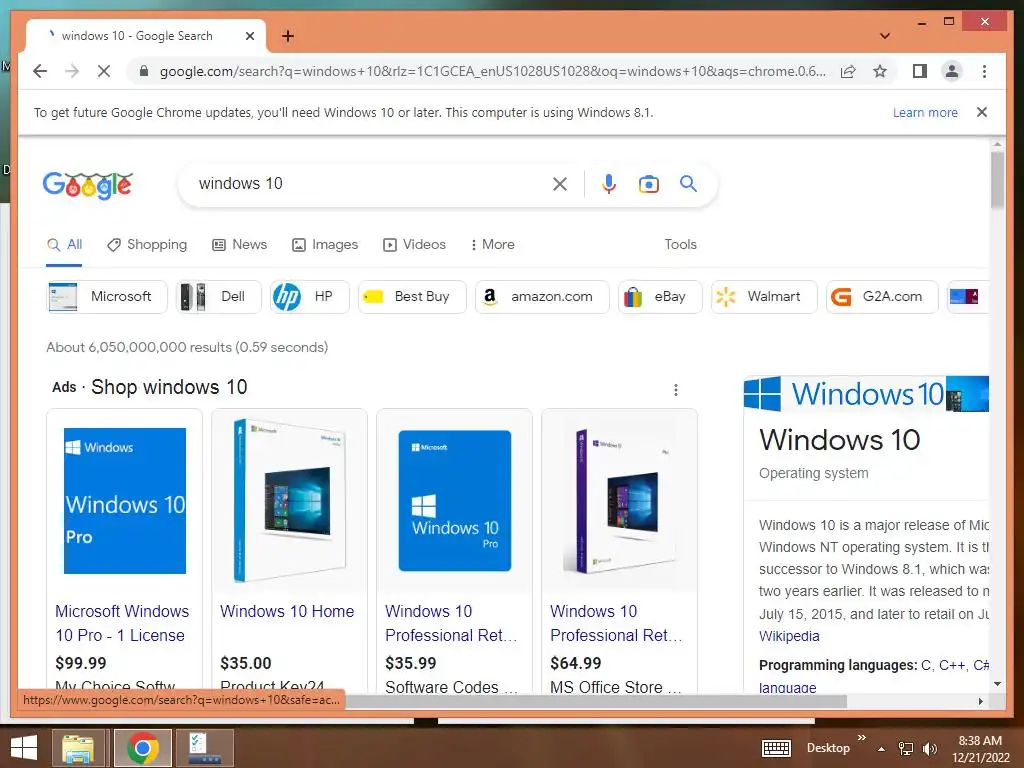Toggle the Chrome side panel

920,71
